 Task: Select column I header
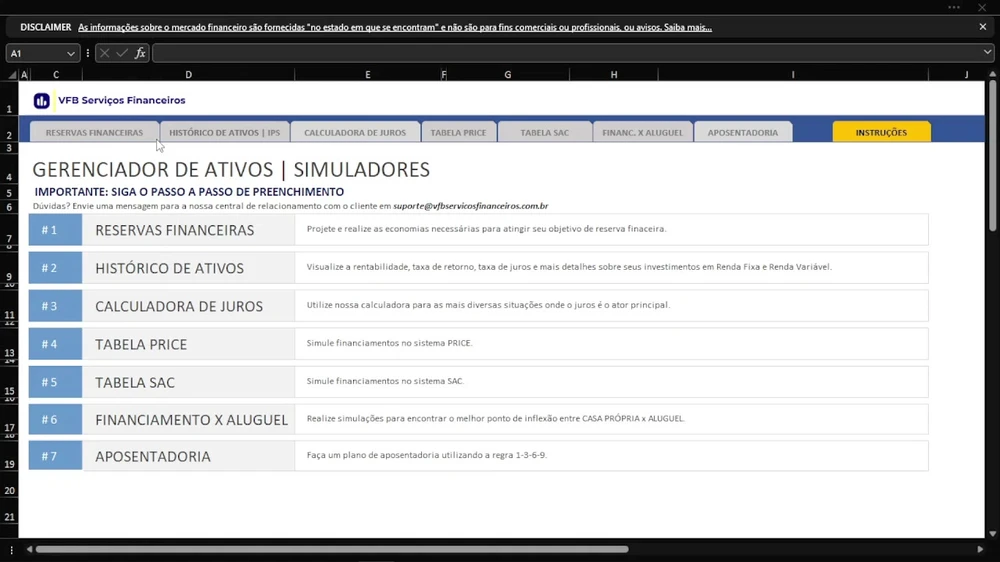[793, 75]
